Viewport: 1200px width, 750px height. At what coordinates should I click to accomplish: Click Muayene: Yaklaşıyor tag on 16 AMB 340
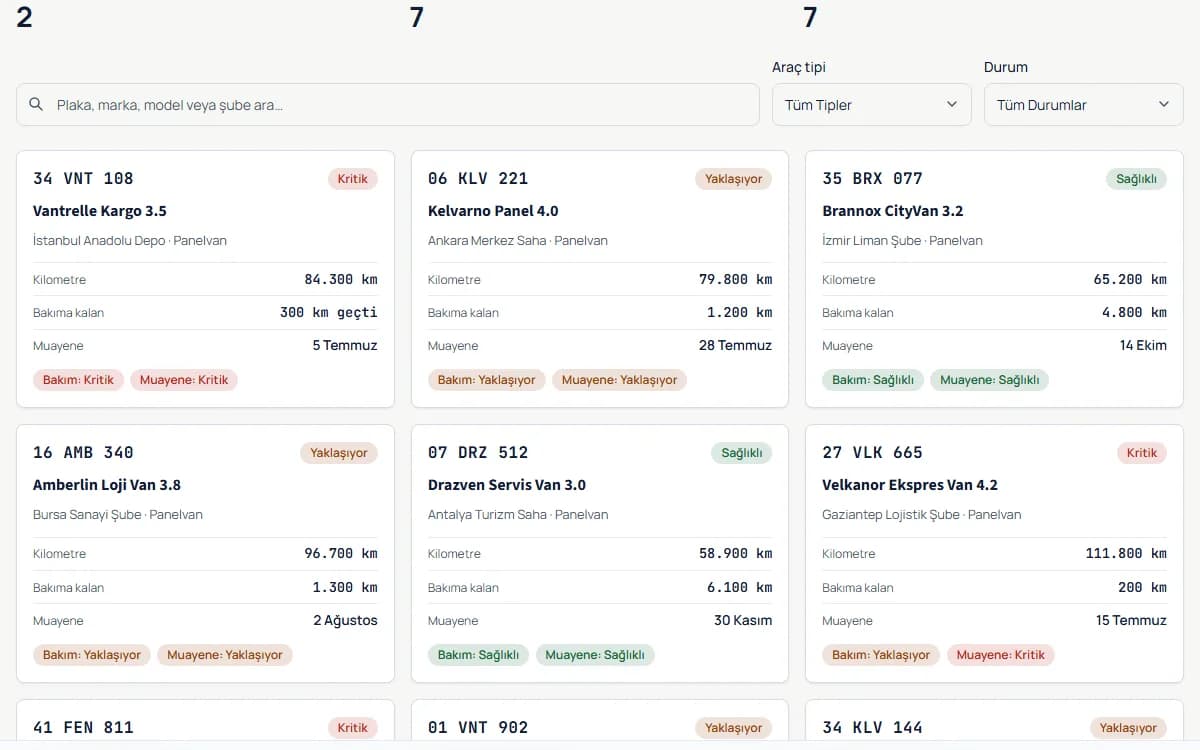point(225,655)
